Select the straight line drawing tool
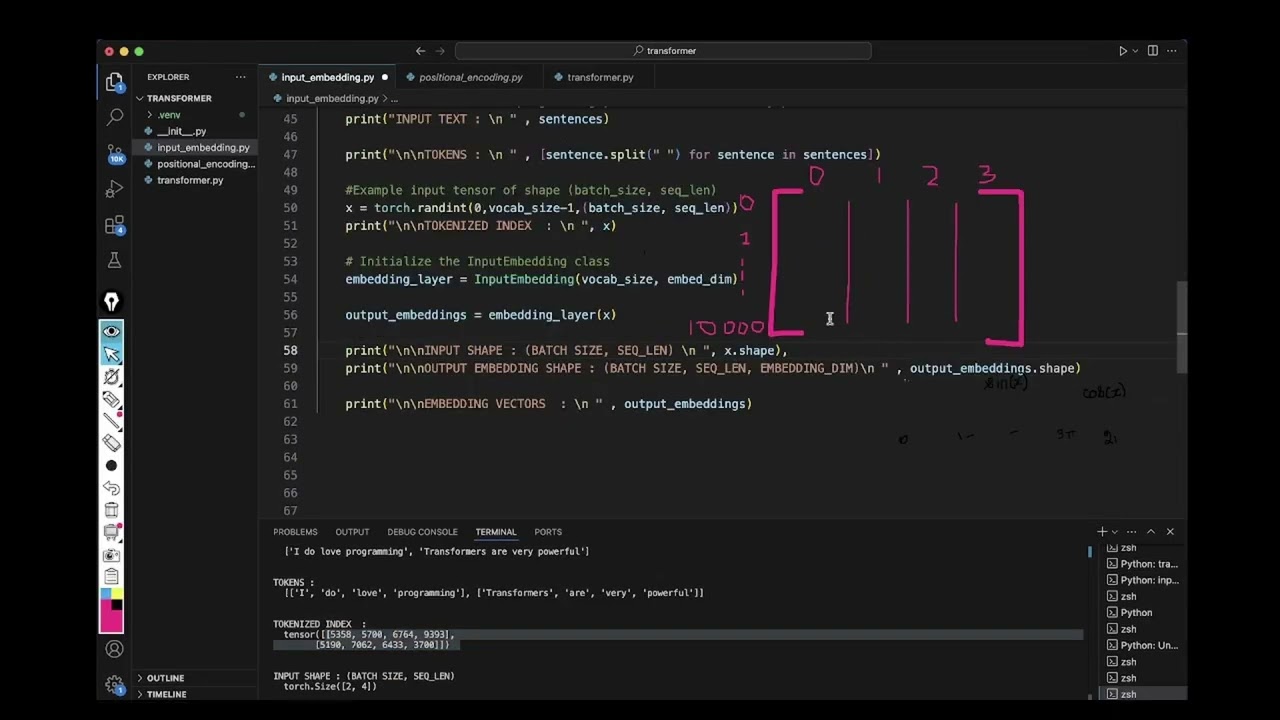 point(111,422)
